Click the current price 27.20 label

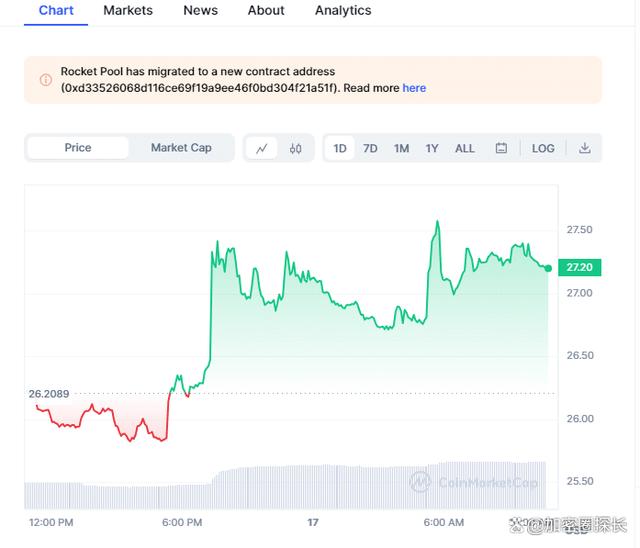click(x=579, y=267)
